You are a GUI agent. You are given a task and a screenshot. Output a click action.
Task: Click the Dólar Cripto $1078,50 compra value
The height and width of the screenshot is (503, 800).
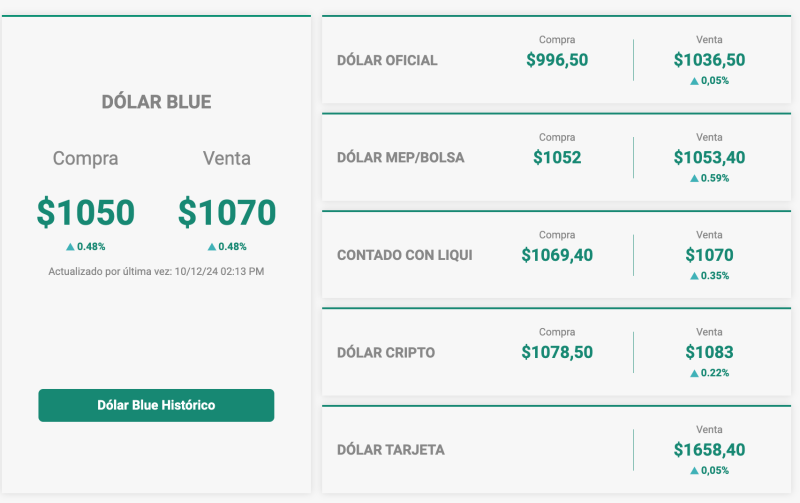coord(557,352)
